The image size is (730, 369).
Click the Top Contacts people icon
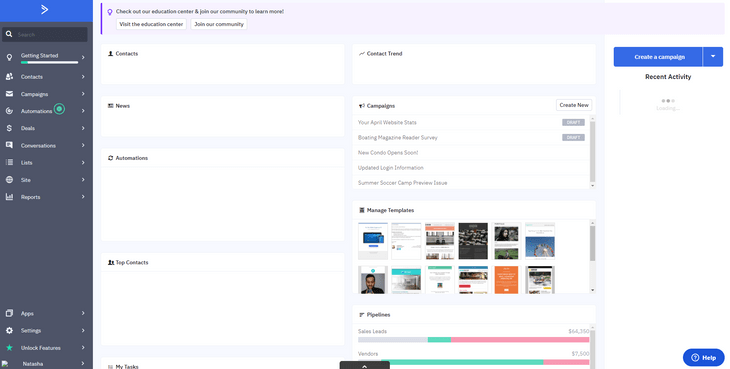(x=111, y=262)
